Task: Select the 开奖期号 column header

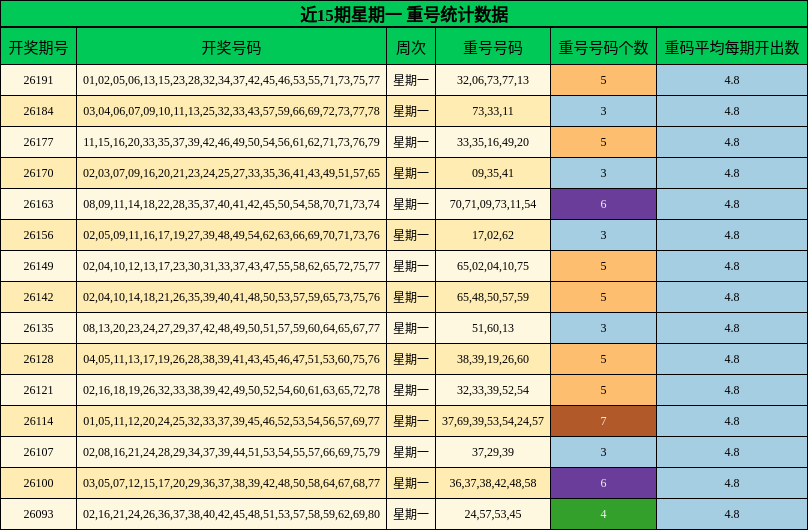Action: point(39,47)
